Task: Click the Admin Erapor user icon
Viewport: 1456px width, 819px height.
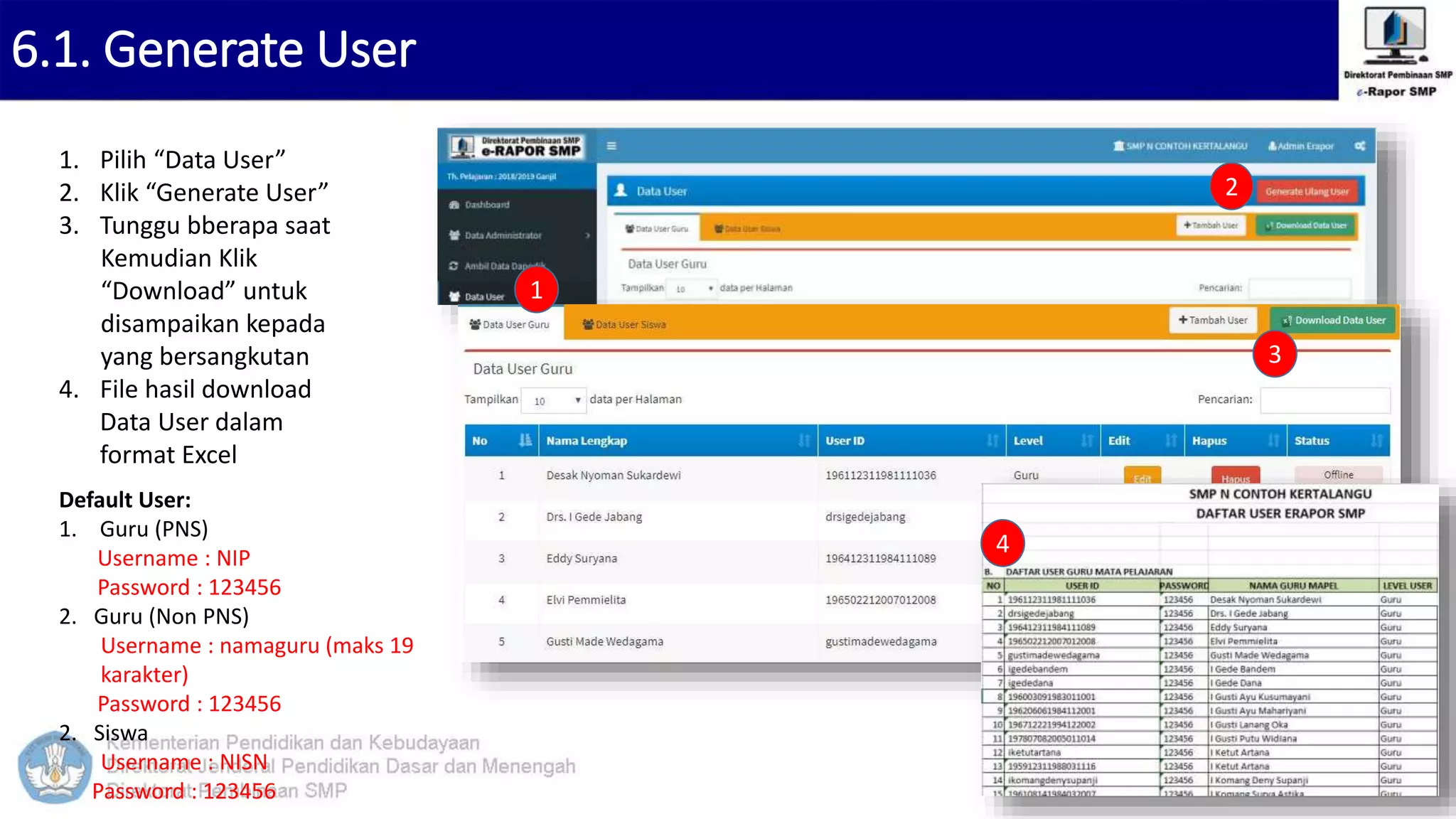Action: [1272, 146]
